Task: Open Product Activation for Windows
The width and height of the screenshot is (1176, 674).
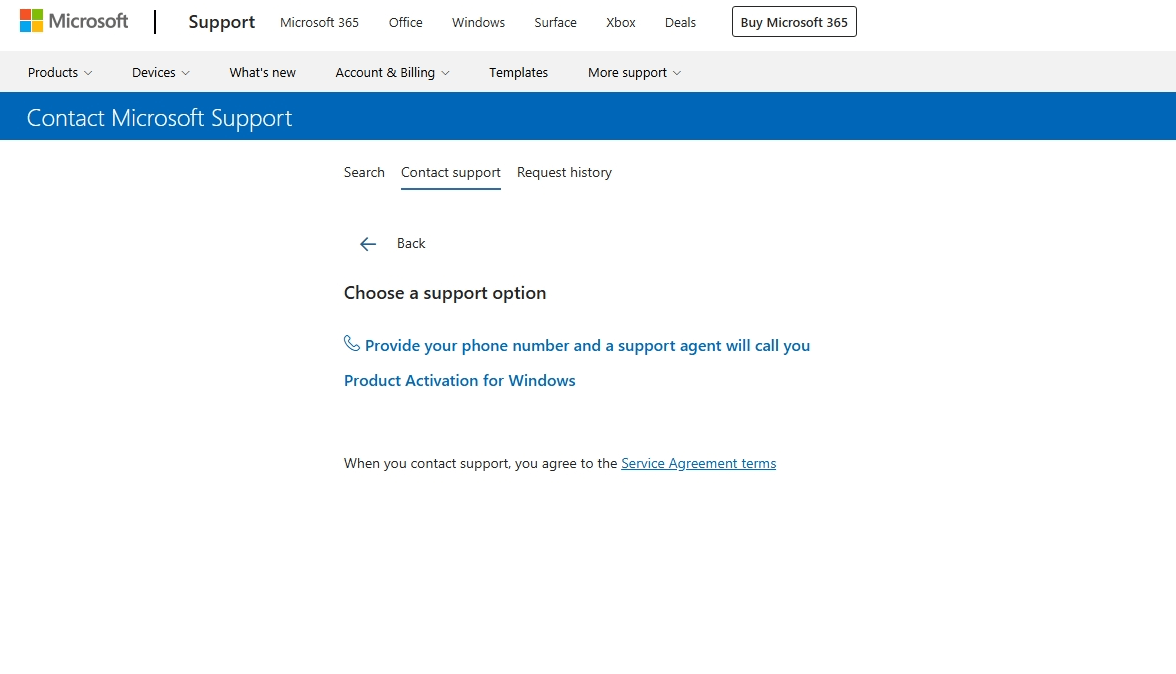Action: coord(460,381)
